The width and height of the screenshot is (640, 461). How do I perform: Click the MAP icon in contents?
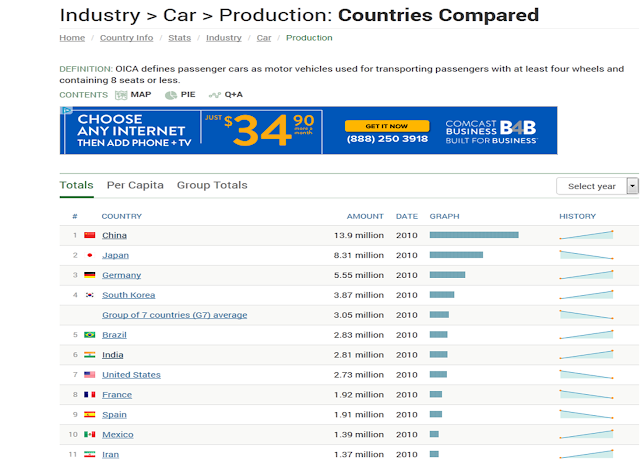point(121,95)
